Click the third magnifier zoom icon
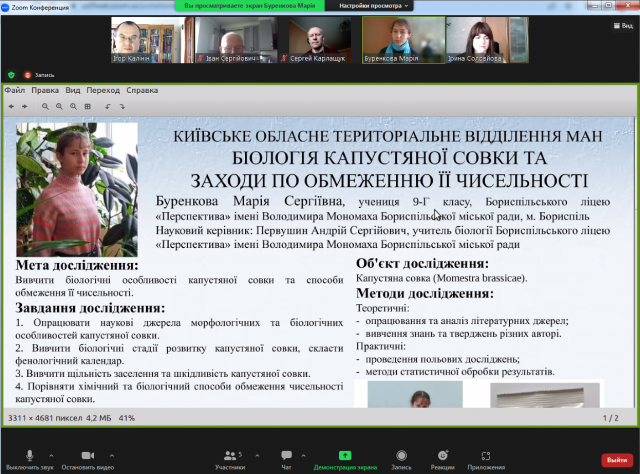 (73, 107)
